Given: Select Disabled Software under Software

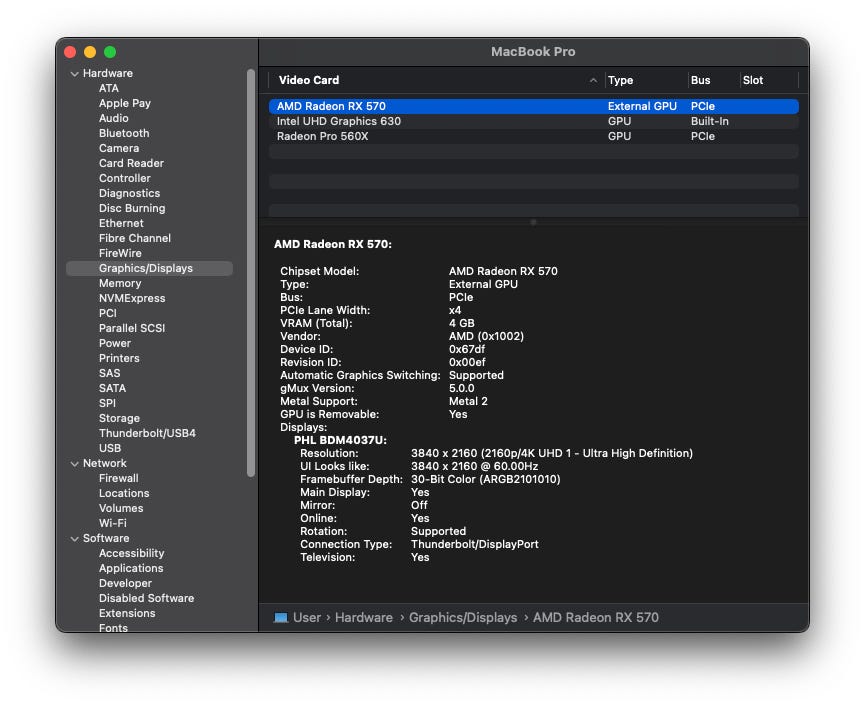Looking at the screenshot, I should (x=146, y=599).
